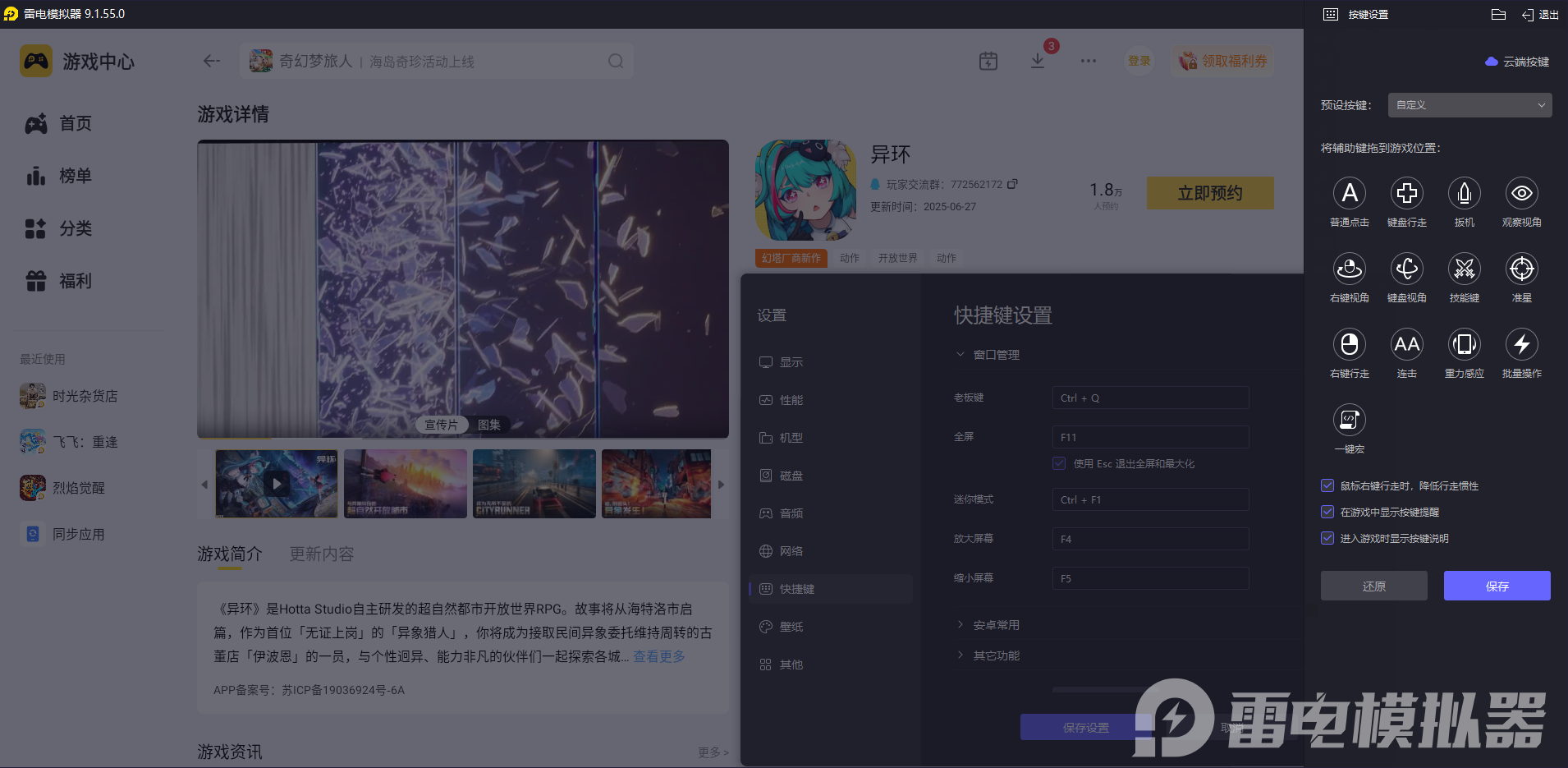Screen dimensions: 1568x768
Task: Select the 重力感应 mapping icon
Action: tap(1464, 345)
